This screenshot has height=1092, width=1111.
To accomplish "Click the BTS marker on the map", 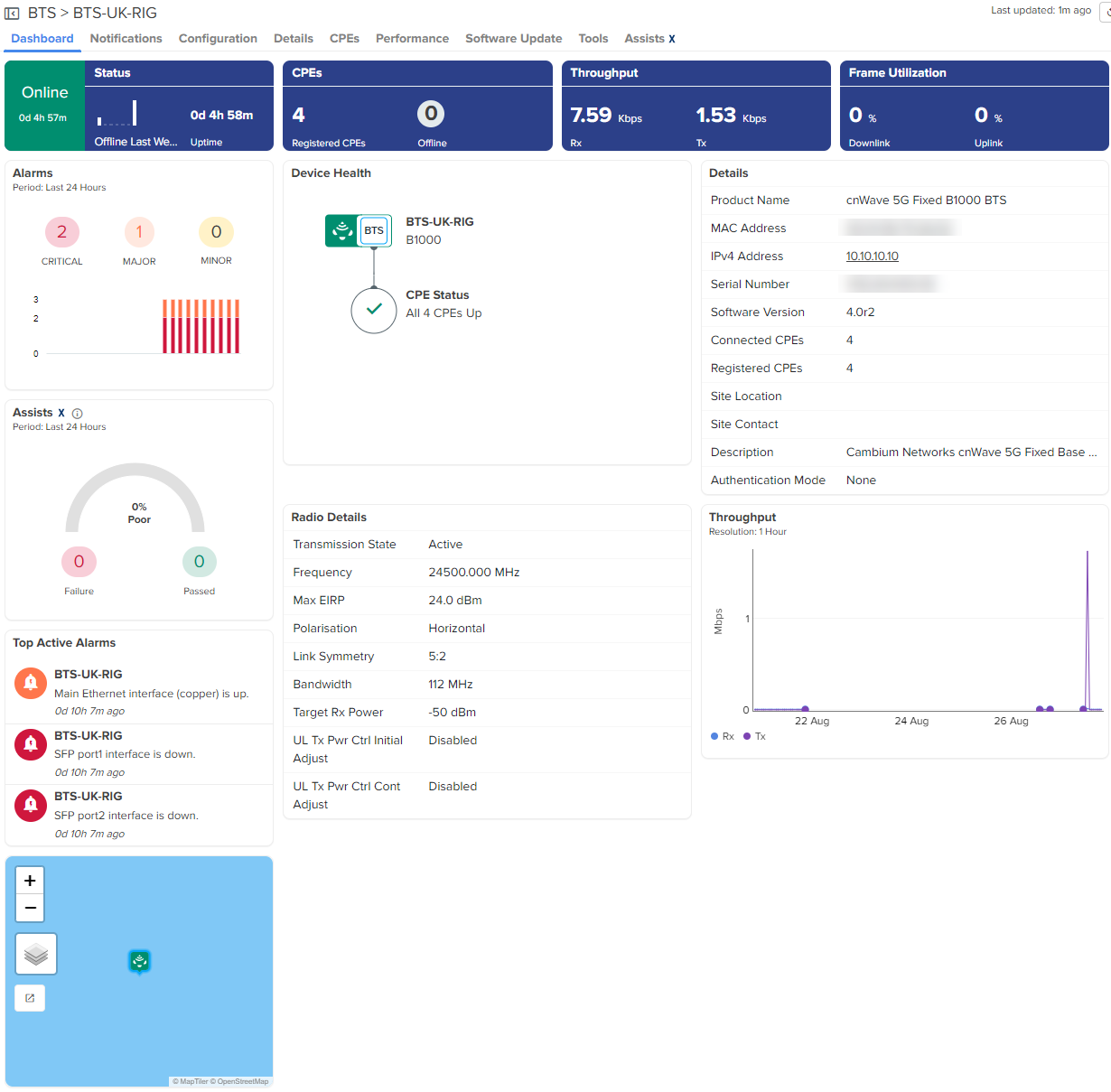I will pyautogui.click(x=139, y=962).
